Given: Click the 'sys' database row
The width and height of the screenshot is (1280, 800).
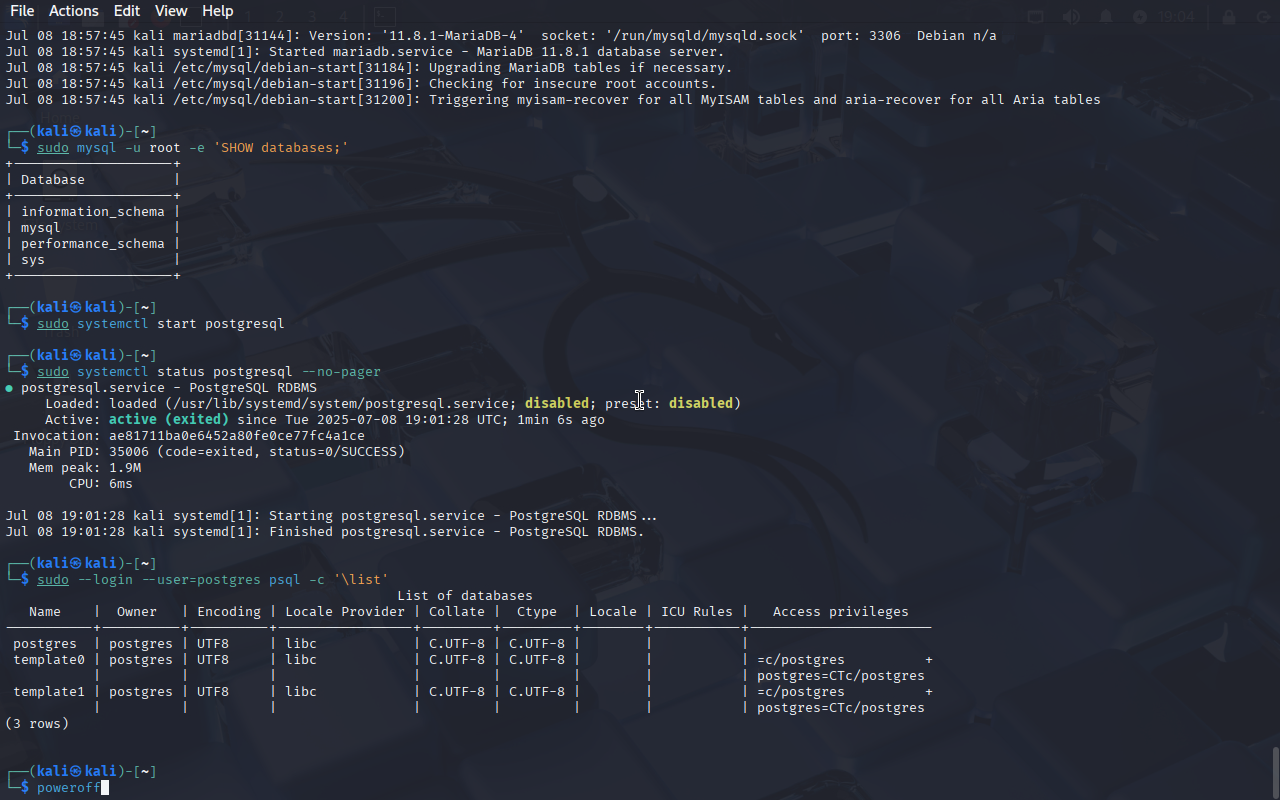Looking at the screenshot, I should (x=33, y=260).
